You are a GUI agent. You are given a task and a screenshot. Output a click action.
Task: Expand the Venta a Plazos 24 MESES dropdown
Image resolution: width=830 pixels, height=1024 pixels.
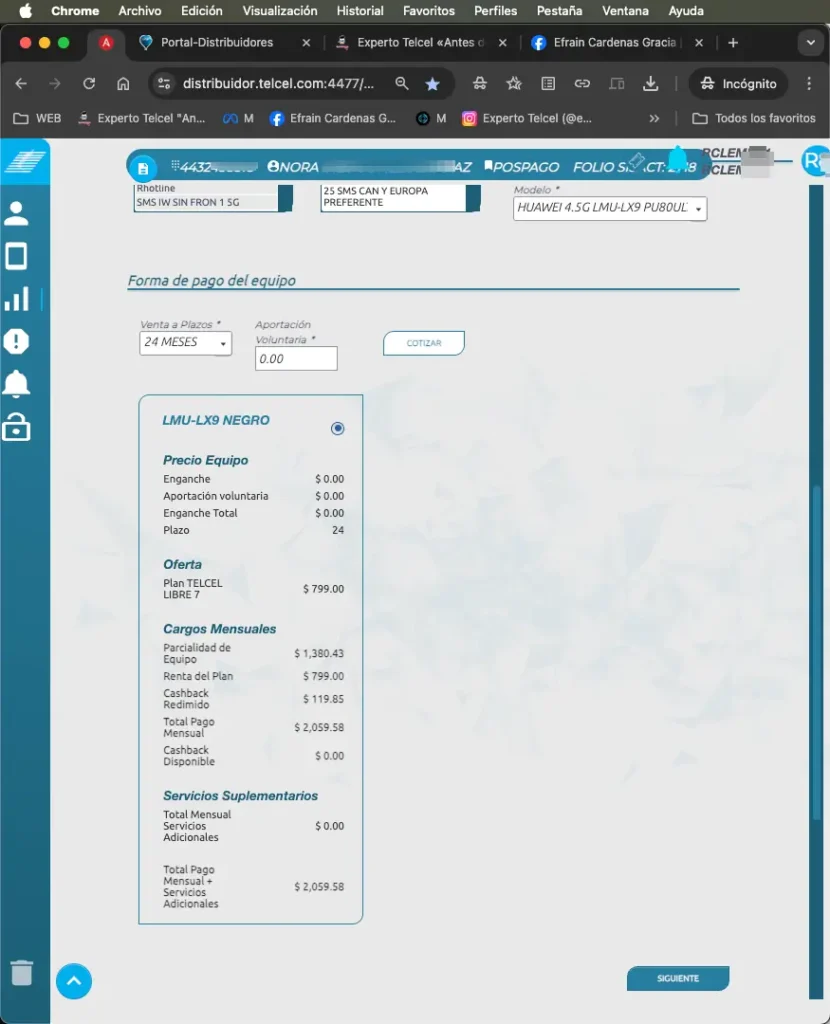click(x=185, y=342)
